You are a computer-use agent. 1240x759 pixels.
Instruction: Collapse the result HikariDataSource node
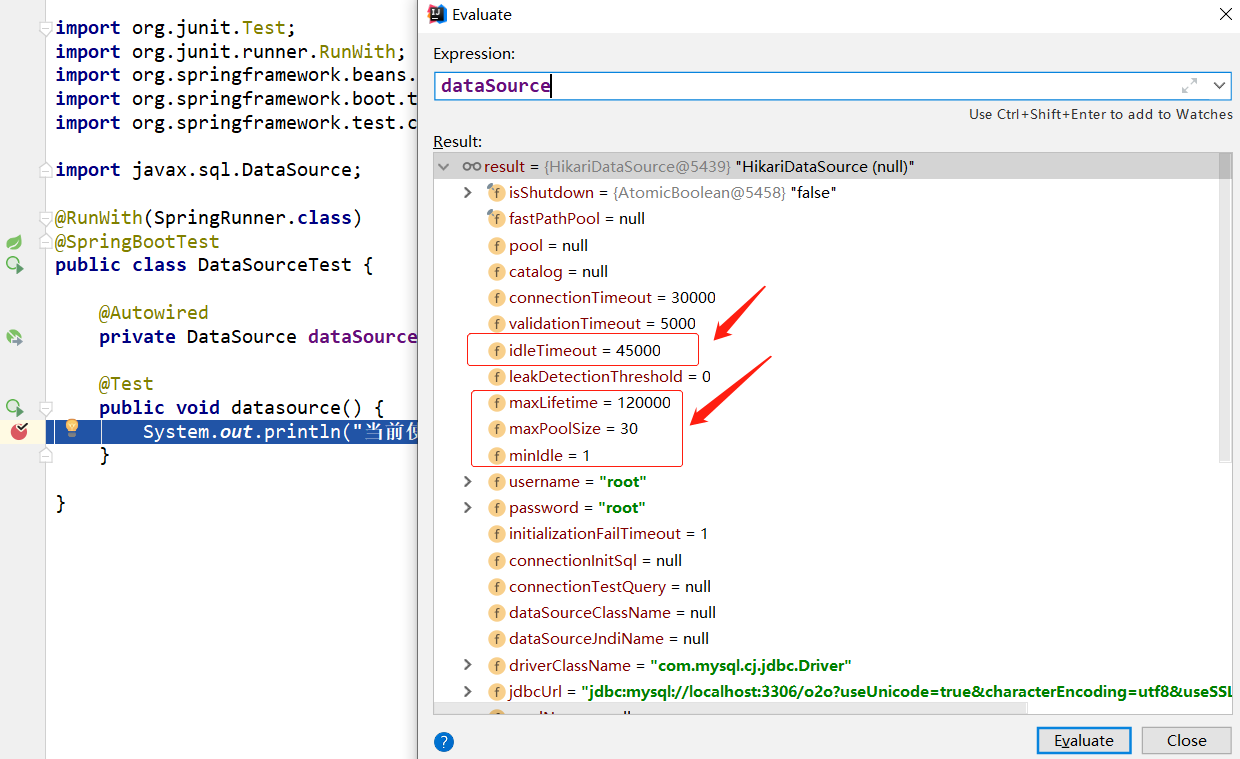444,166
